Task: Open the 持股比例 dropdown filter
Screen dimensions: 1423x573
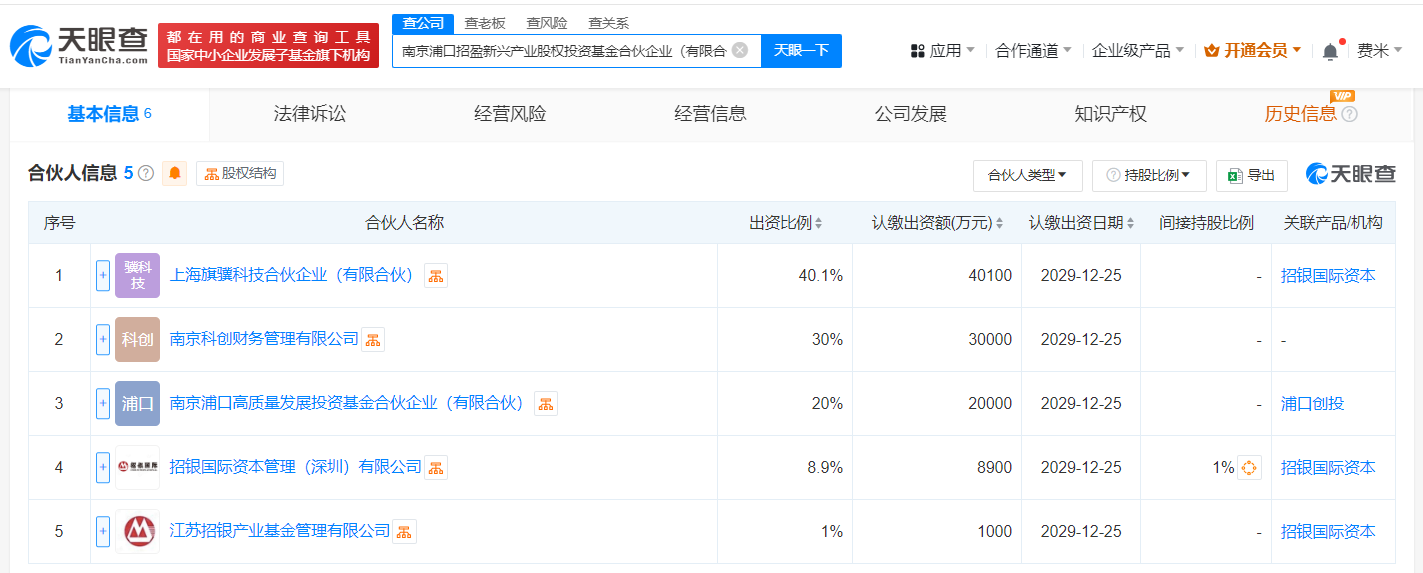Action: (x=1149, y=175)
